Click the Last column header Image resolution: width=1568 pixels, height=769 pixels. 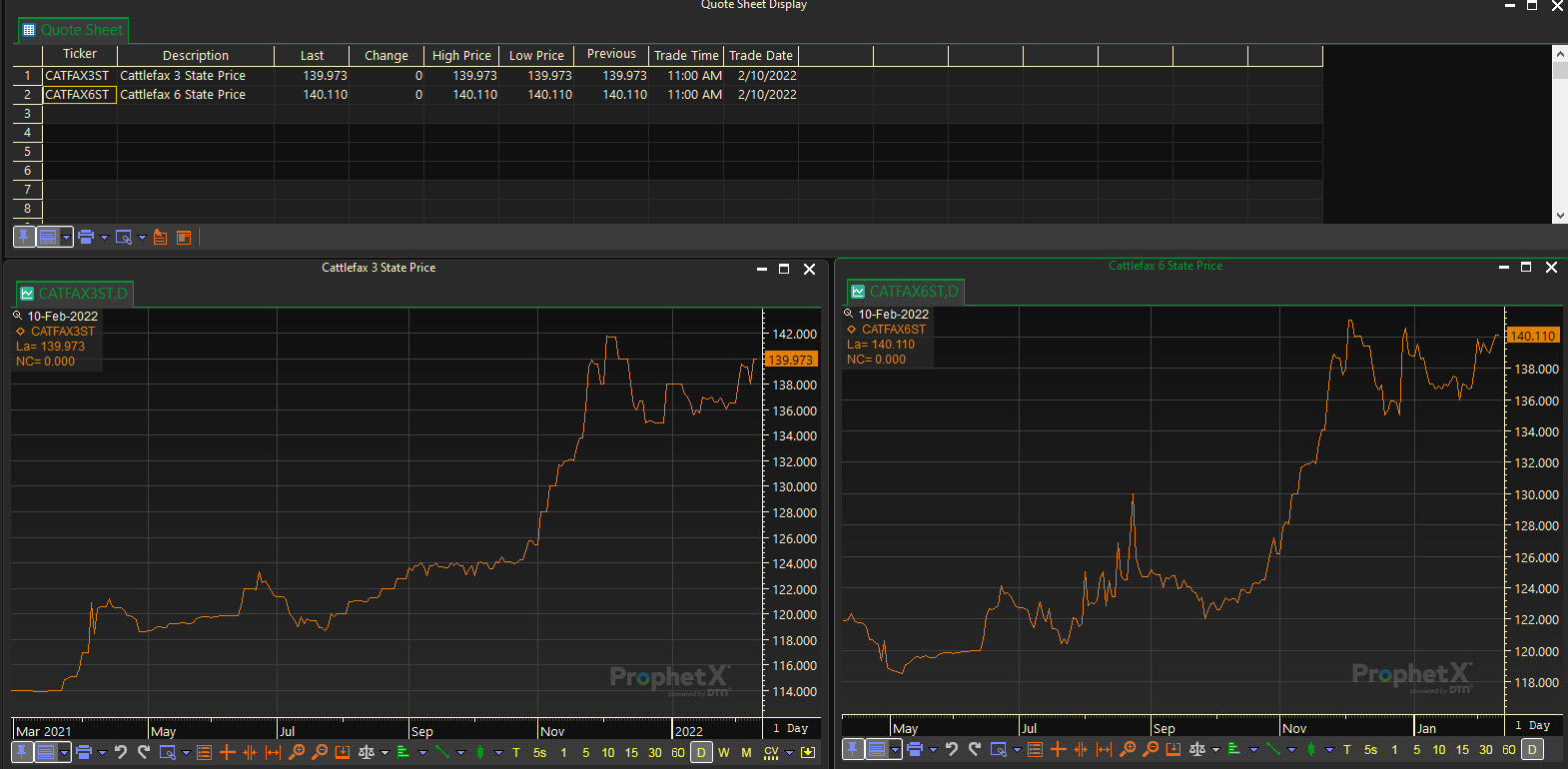(x=312, y=55)
